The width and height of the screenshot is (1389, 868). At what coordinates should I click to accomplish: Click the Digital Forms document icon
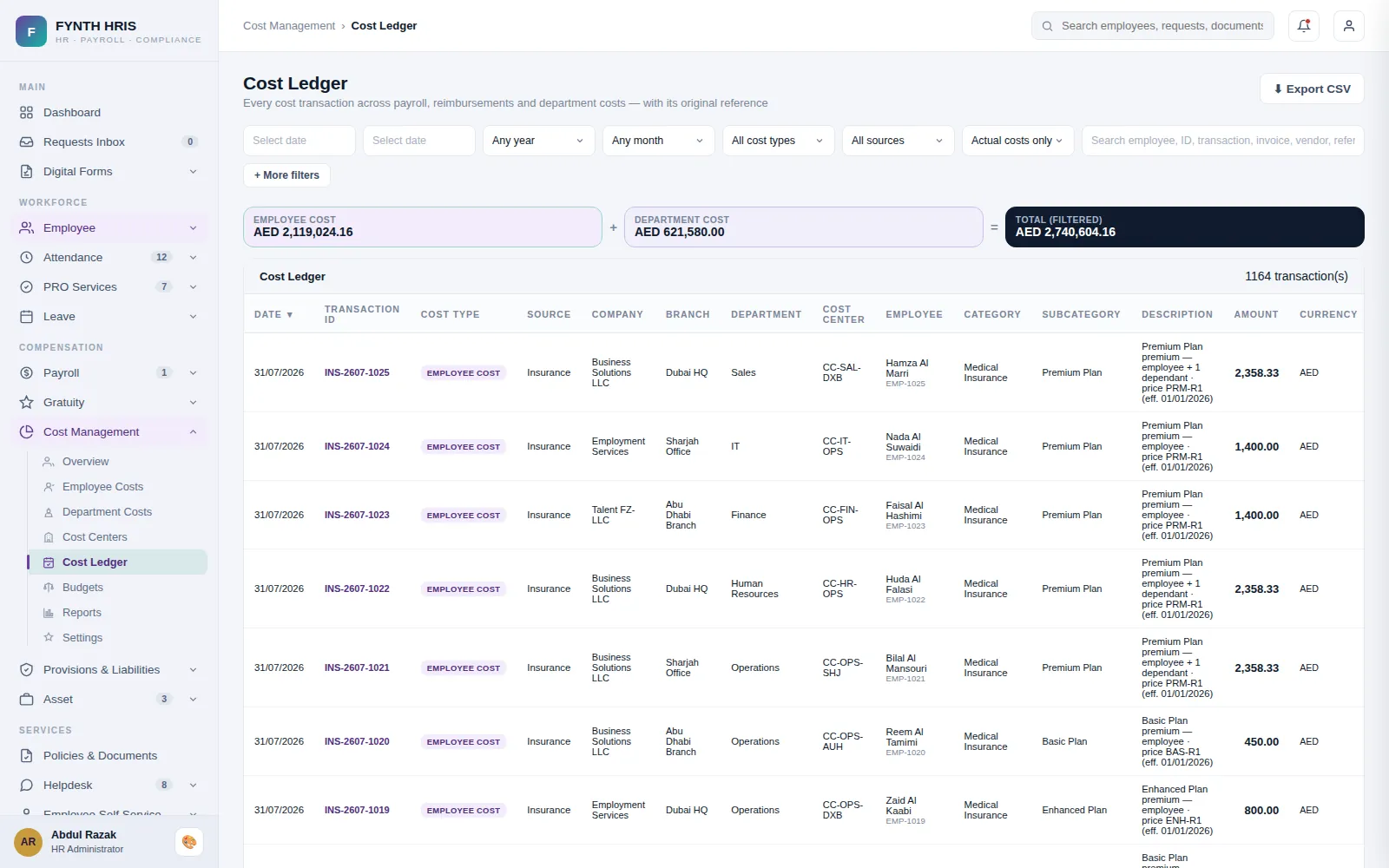click(x=27, y=172)
